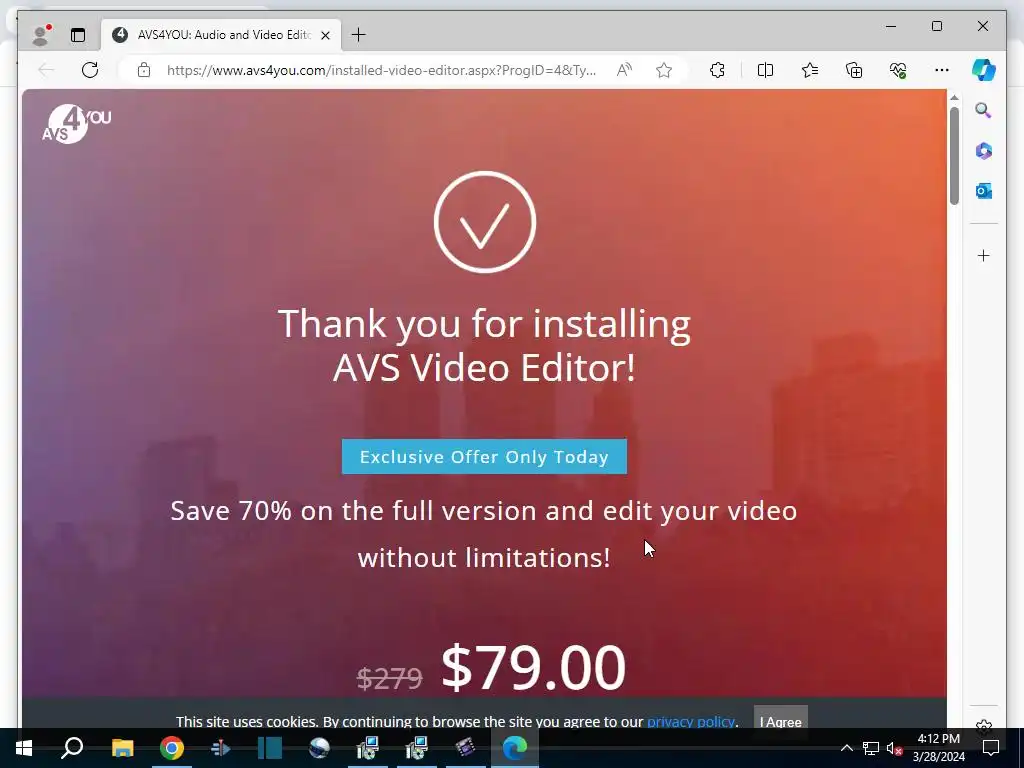Open the tab actions menu icon
The width and height of the screenshot is (1024, 768).
[x=78, y=35]
